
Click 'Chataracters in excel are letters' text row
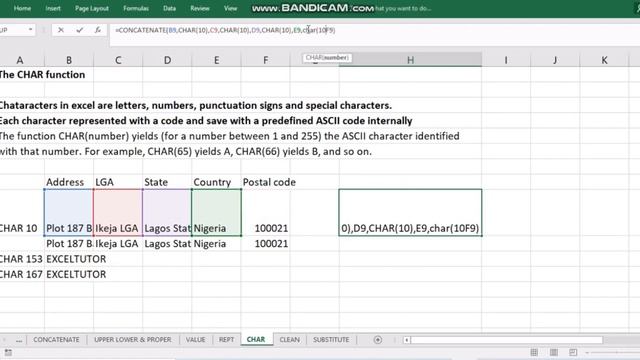(196, 105)
